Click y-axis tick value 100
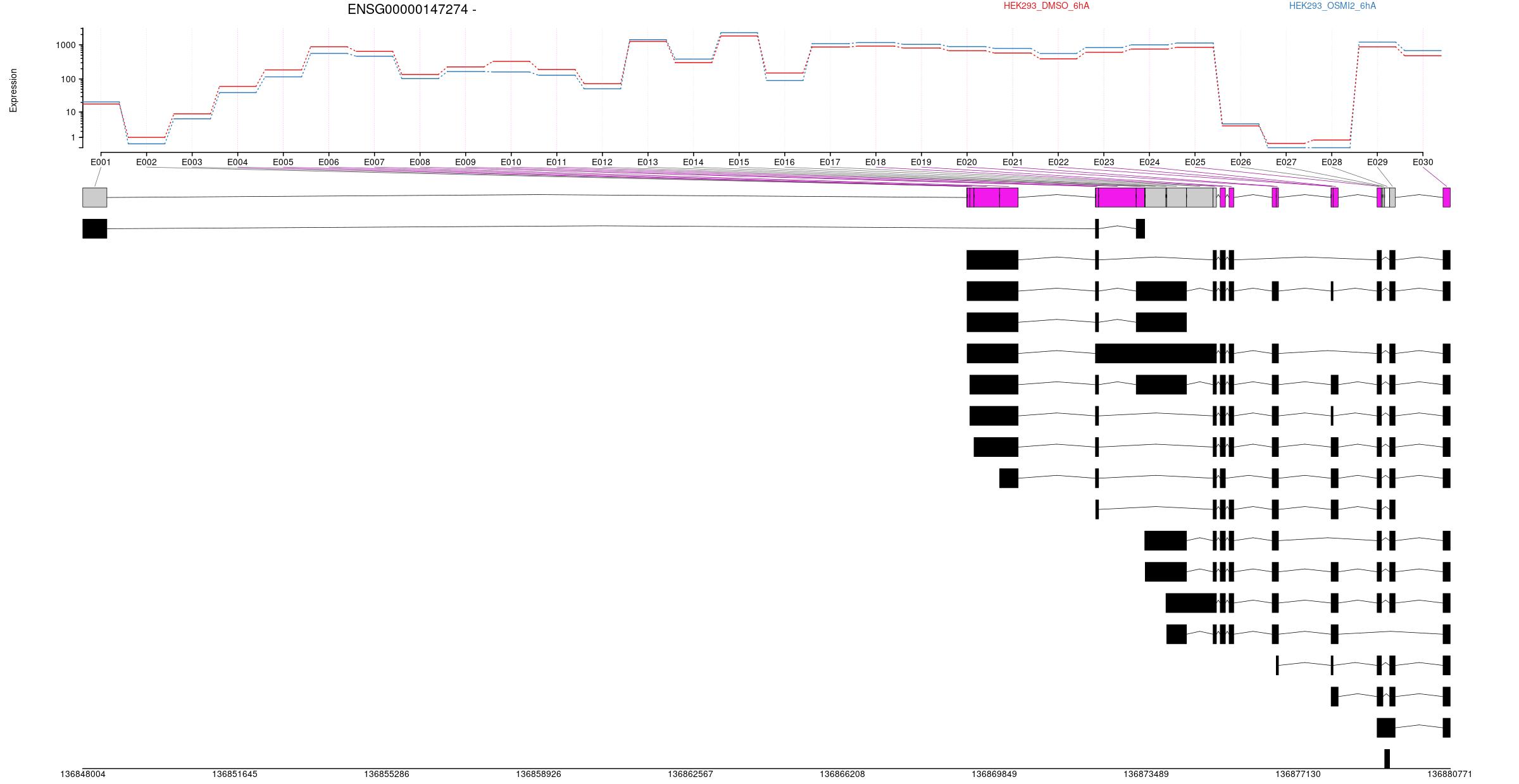The image size is (1519, 784). tap(68, 80)
